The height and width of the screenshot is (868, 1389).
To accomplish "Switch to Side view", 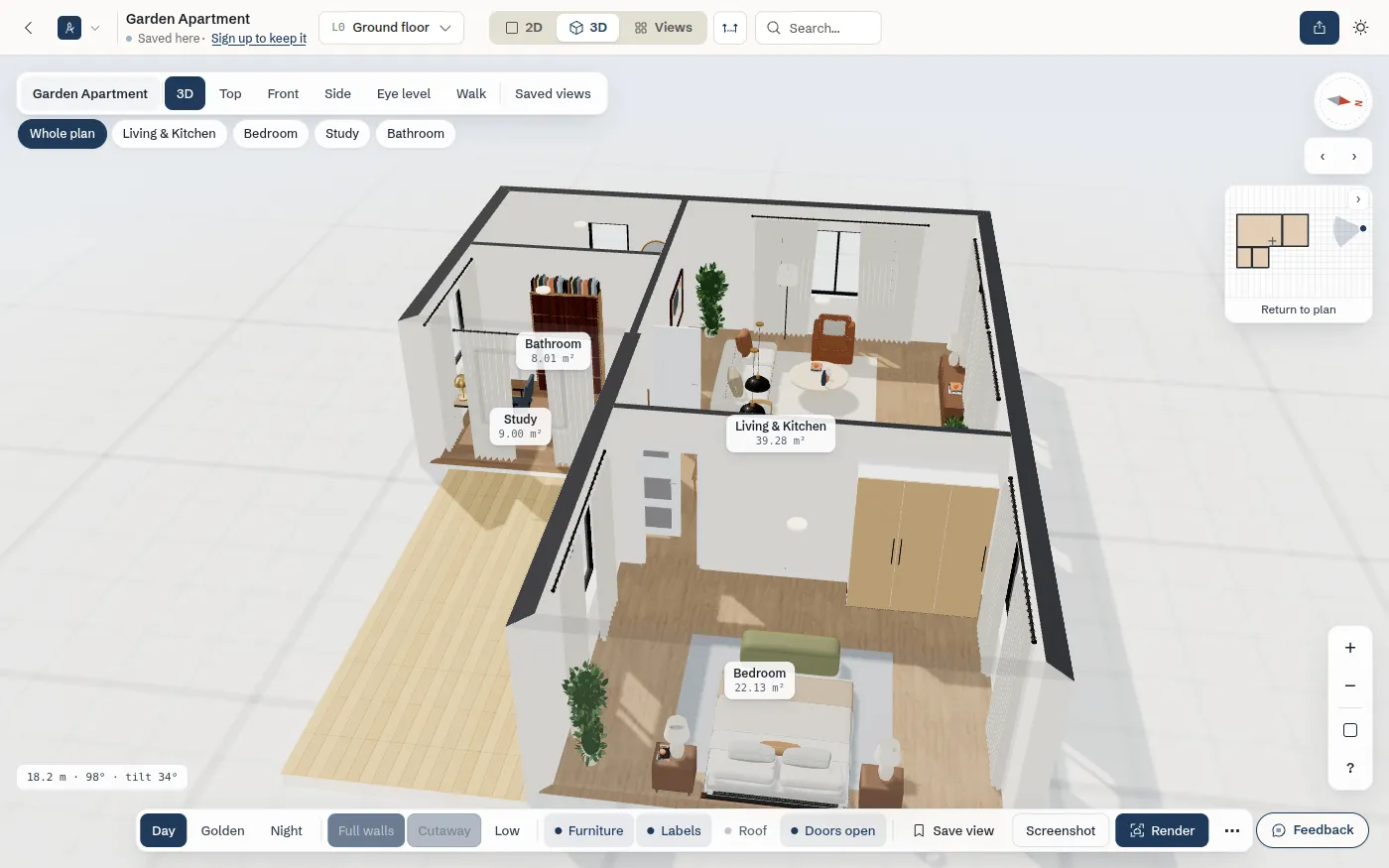I will [337, 94].
